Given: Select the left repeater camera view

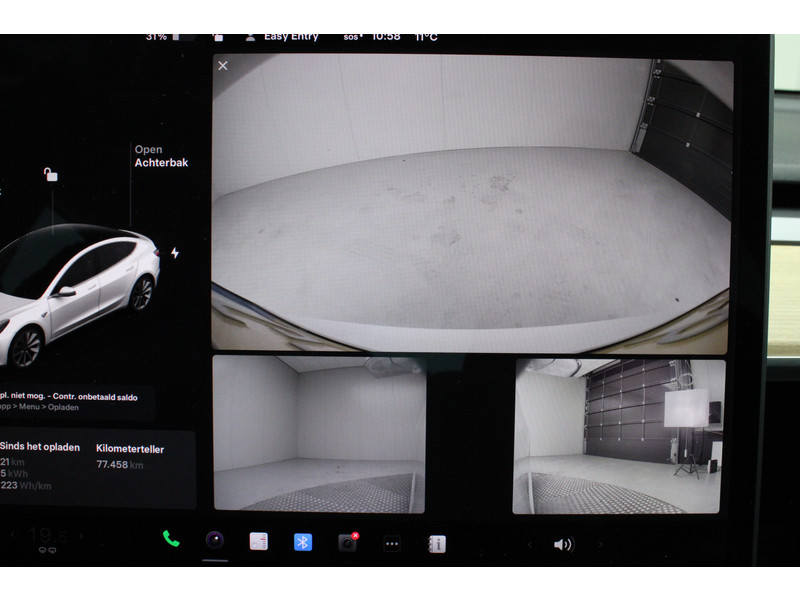Looking at the screenshot, I should click(x=319, y=434).
